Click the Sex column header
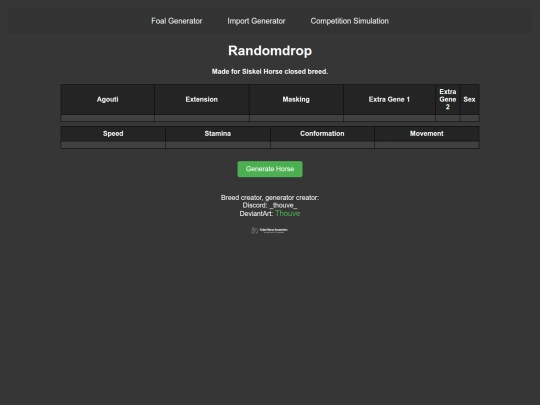The height and width of the screenshot is (405, 540). (469, 100)
